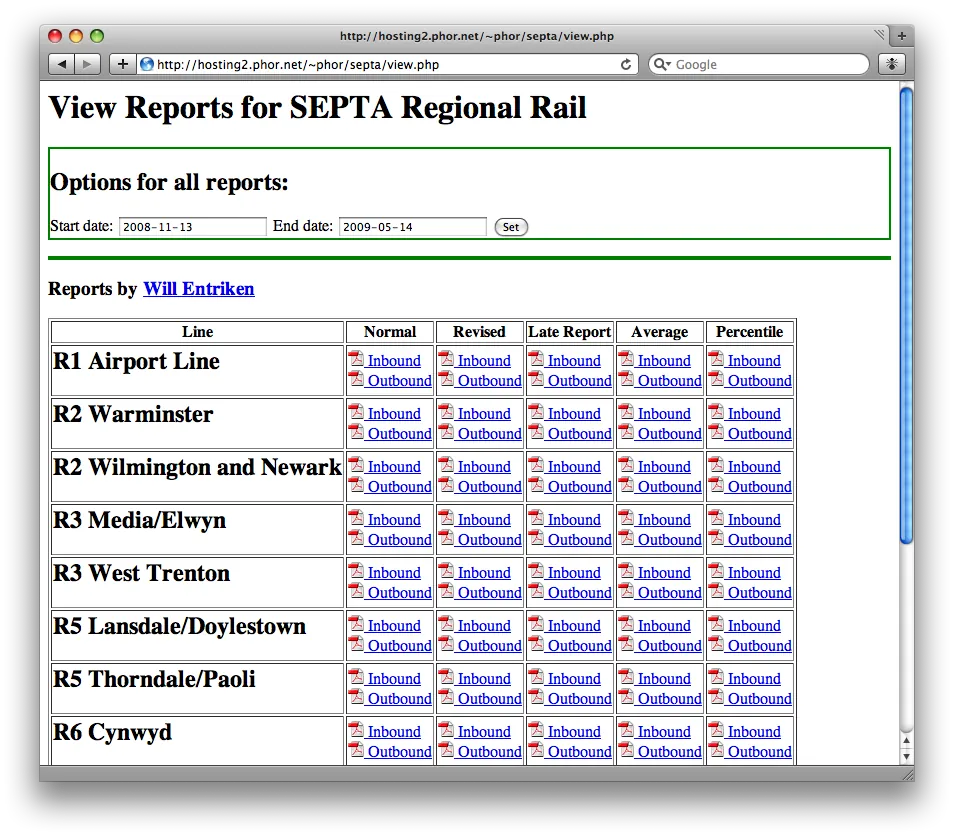The image size is (954, 836).
Task: Open R3 West Trenton Normal Inbound link
Action: (x=394, y=573)
